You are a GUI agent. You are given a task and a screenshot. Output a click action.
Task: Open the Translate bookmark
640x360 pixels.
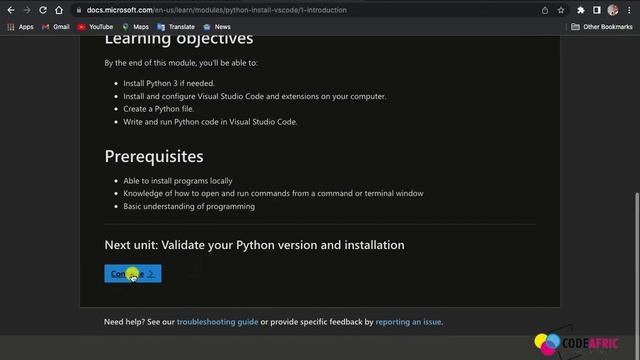pos(176,27)
